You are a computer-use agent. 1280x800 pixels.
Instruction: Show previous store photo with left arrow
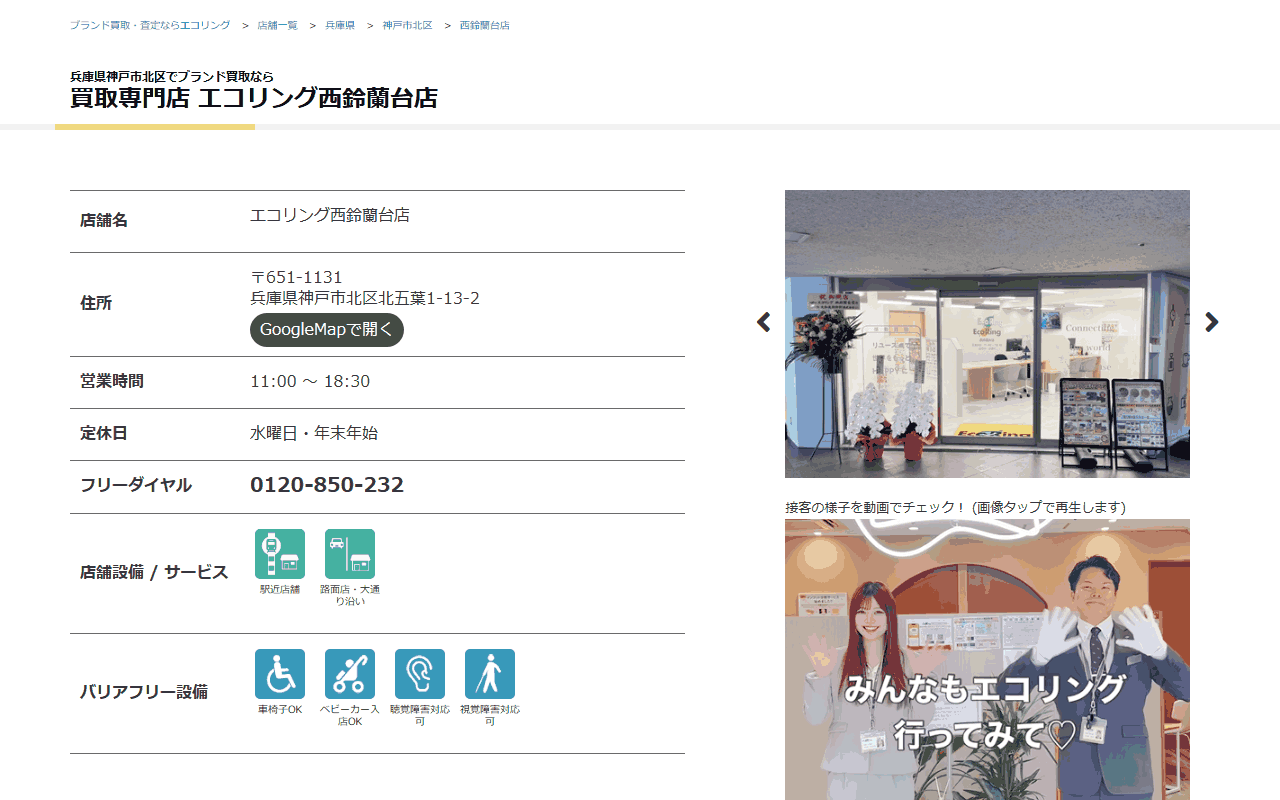(764, 322)
